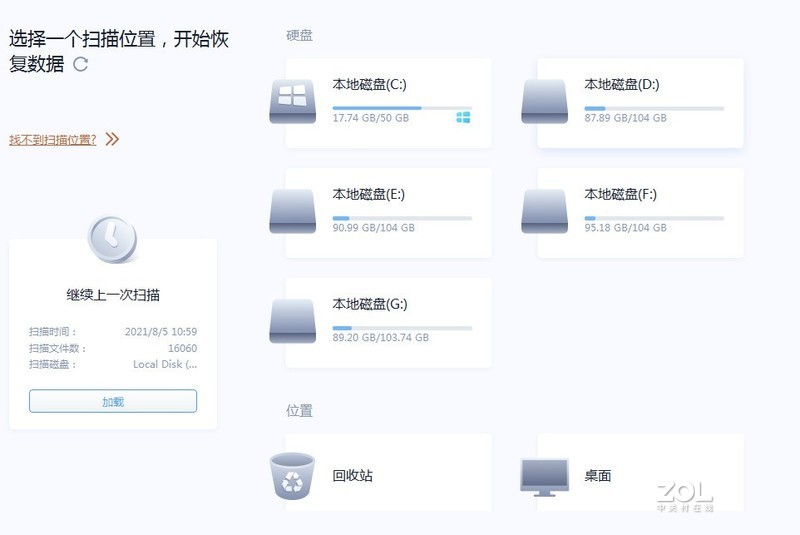
Task: Click the 95.18 GB/104 GB text
Action: coord(626,227)
